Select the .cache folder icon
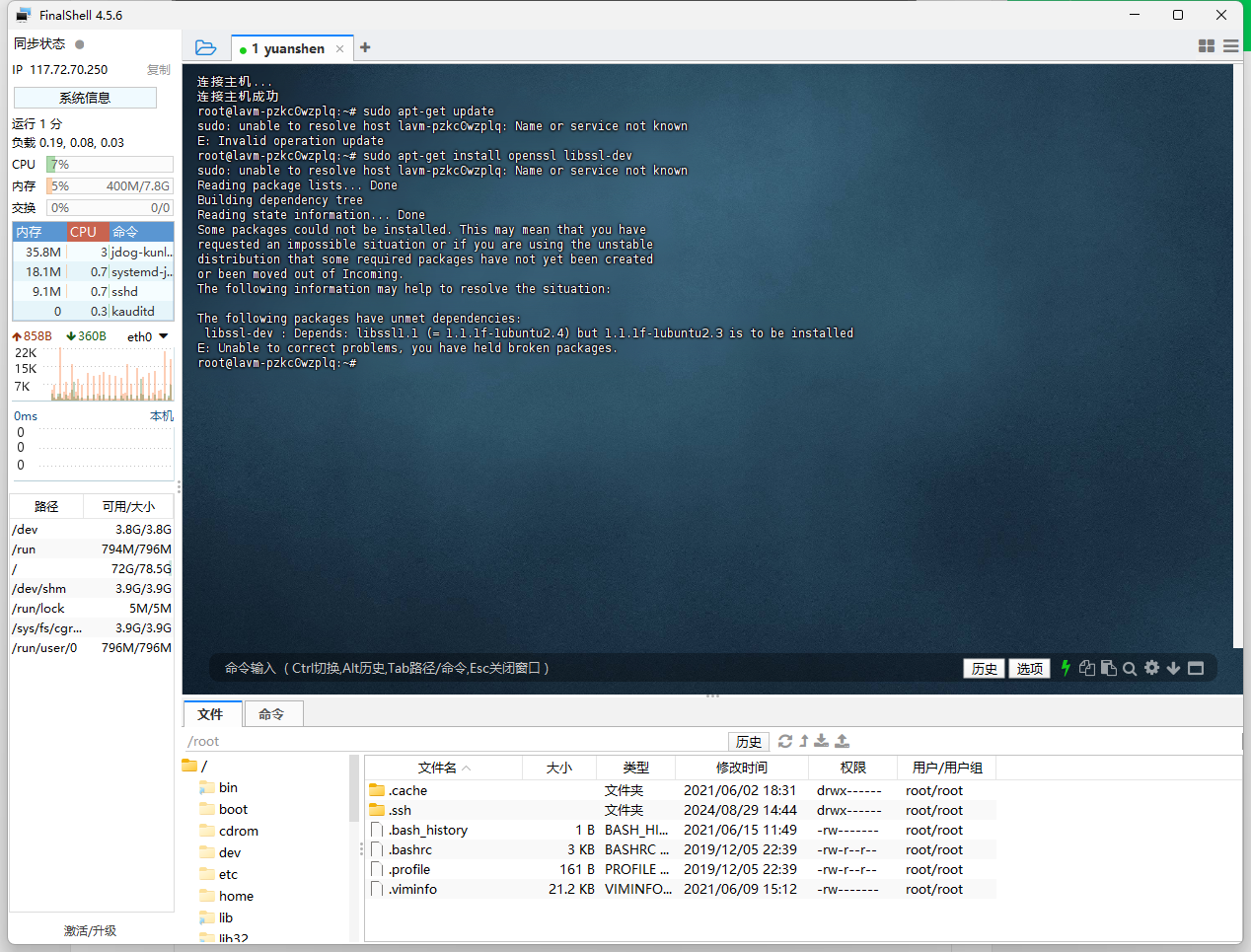 (x=377, y=790)
